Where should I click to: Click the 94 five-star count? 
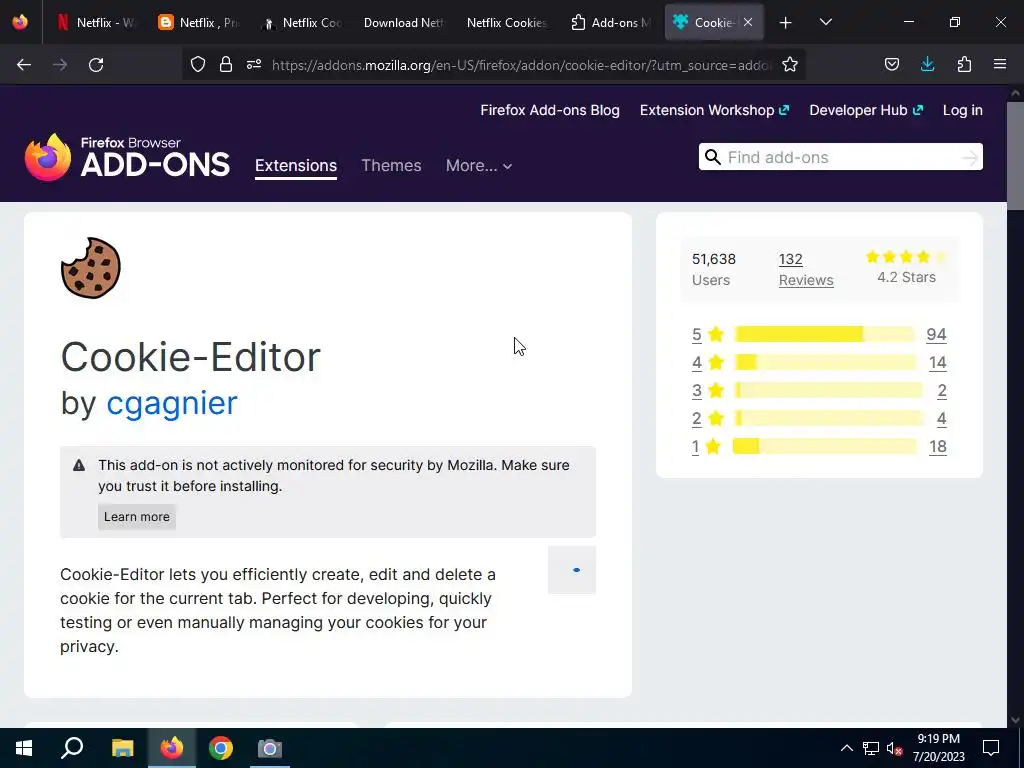[936, 334]
